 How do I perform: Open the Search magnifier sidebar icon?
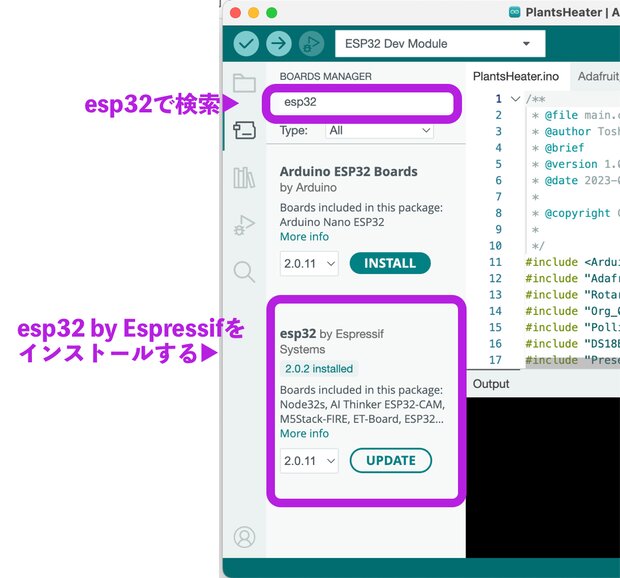(244, 272)
